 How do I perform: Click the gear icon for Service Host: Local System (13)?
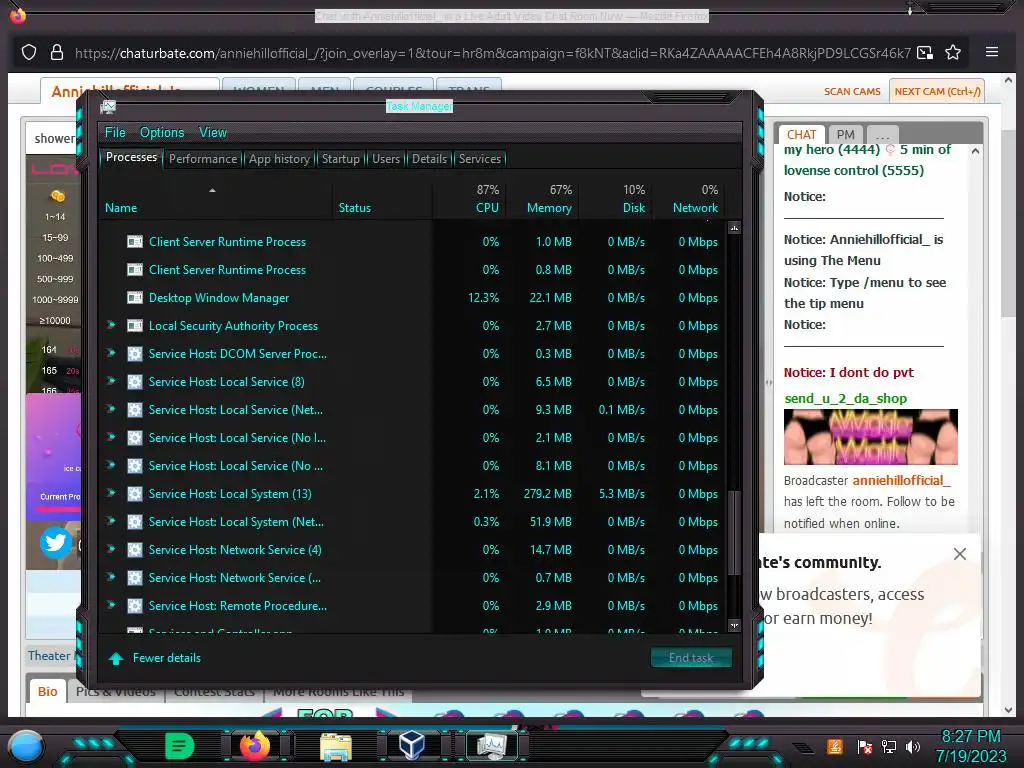click(x=135, y=494)
